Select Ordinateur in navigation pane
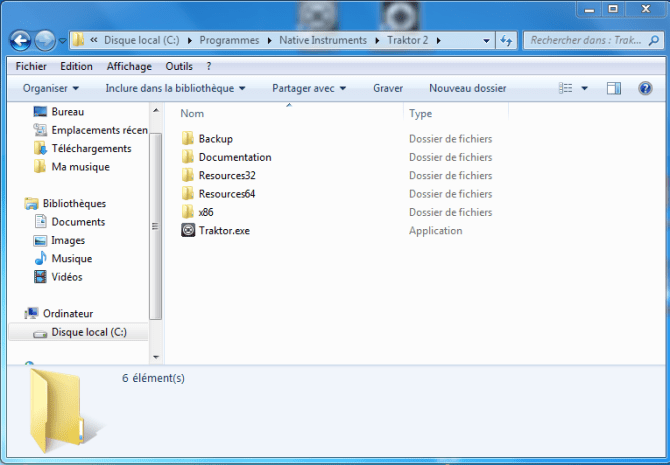The width and height of the screenshot is (670, 465). pyautogui.click(x=68, y=314)
